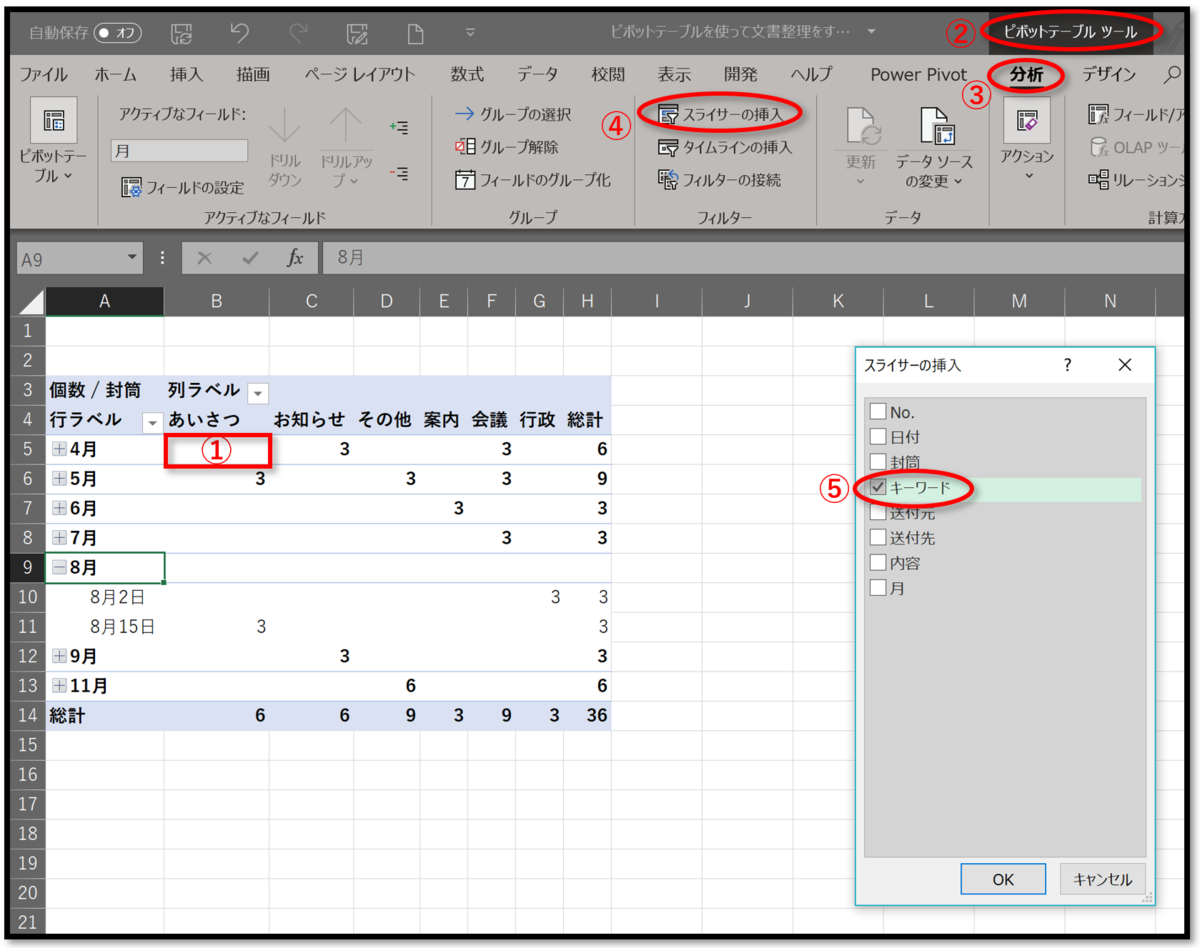
Task: Switch to the 数式 tab
Action: click(x=467, y=74)
